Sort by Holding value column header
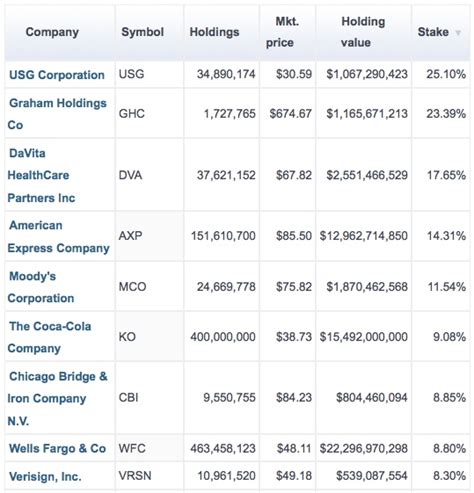This screenshot has height=493, width=474. [x=363, y=32]
